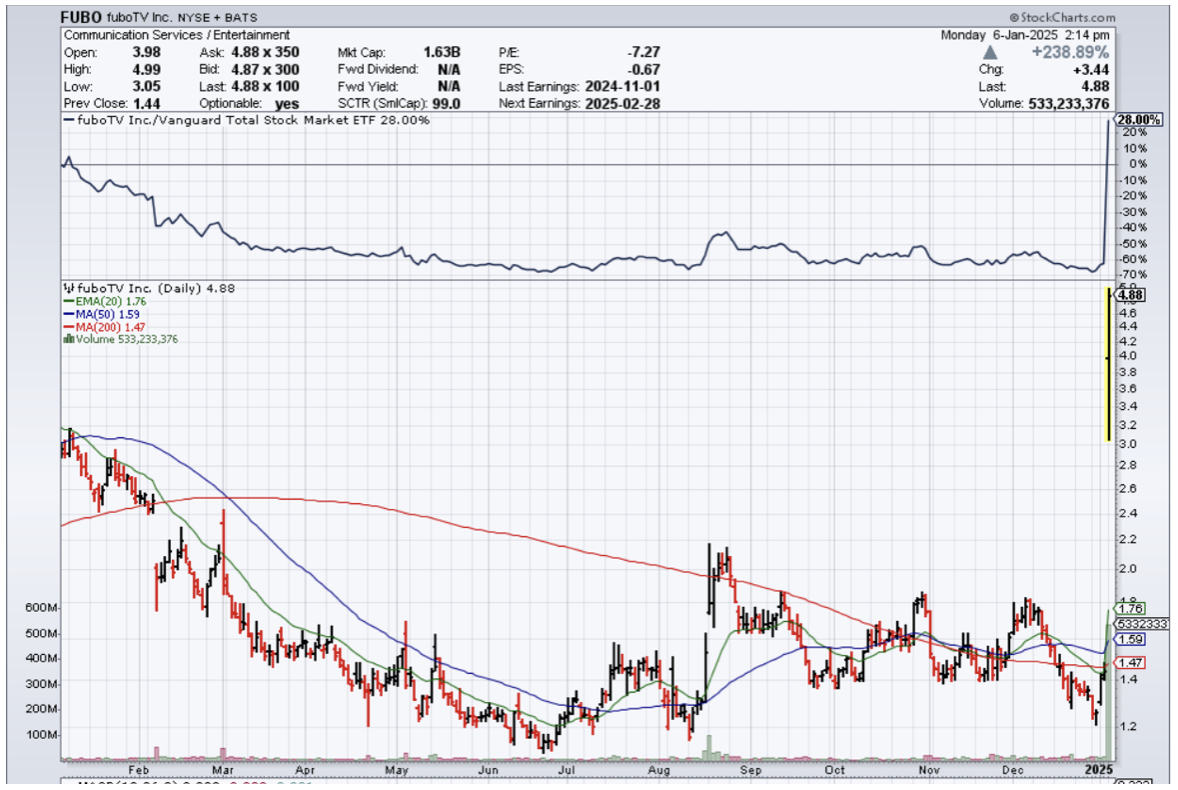This screenshot has height=790, width=1178.
Task: Click the volume bars icon in legend
Action: coord(67,339)
